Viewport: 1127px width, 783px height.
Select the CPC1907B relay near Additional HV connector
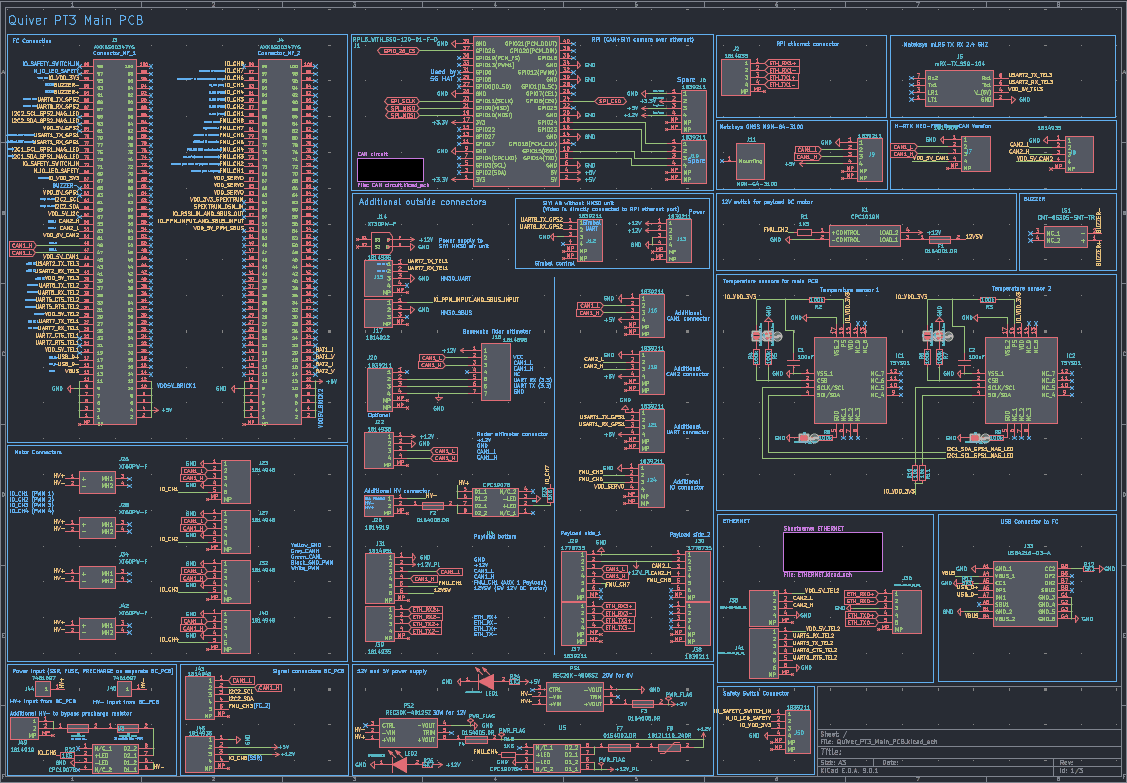(495, 502)
